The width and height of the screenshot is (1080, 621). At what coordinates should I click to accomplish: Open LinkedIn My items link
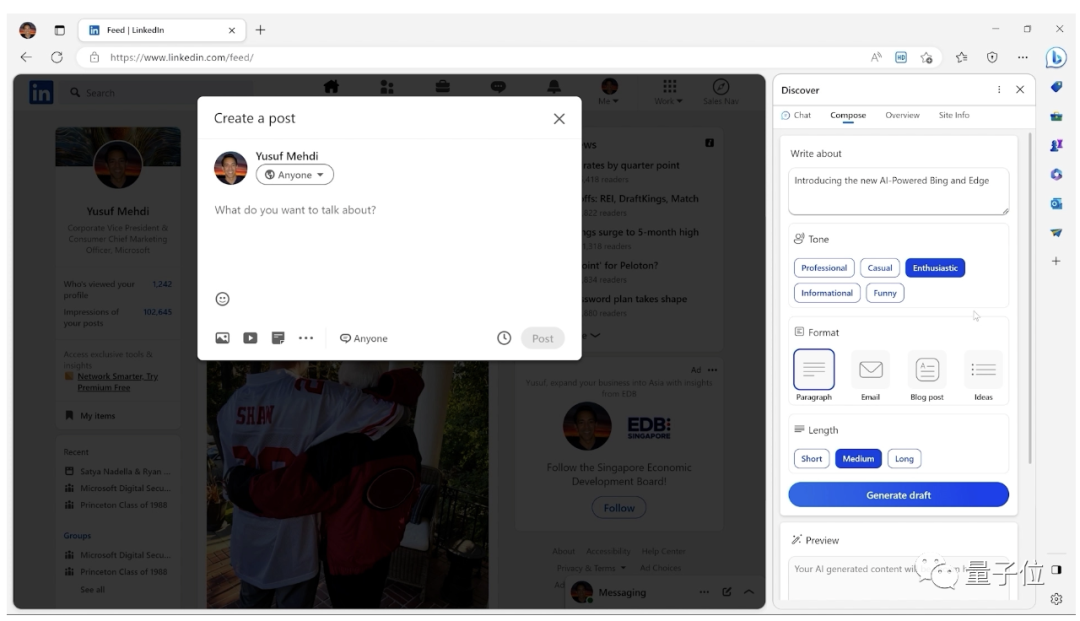90,416
